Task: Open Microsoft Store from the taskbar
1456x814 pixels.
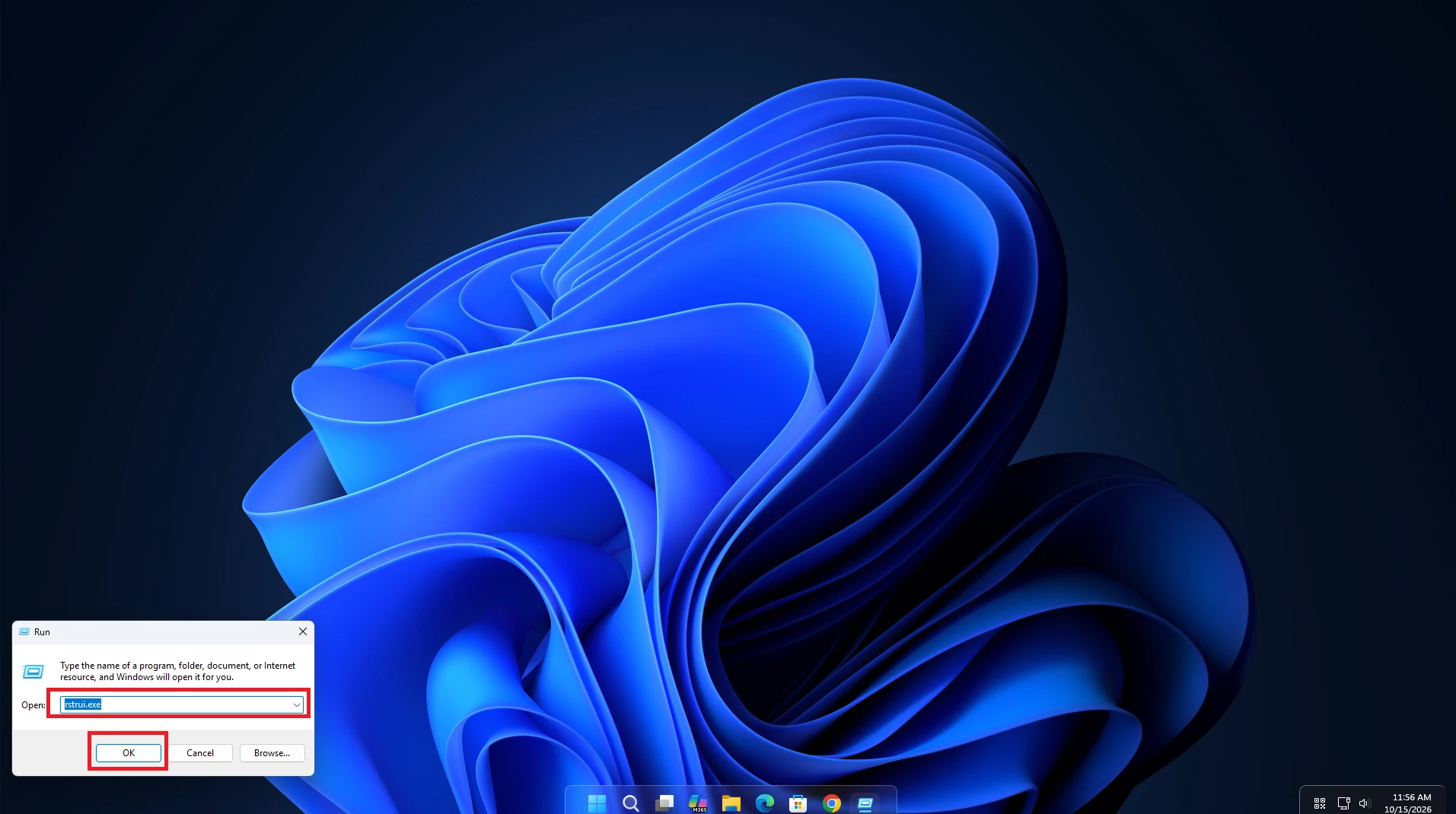Action: [798, 803]
